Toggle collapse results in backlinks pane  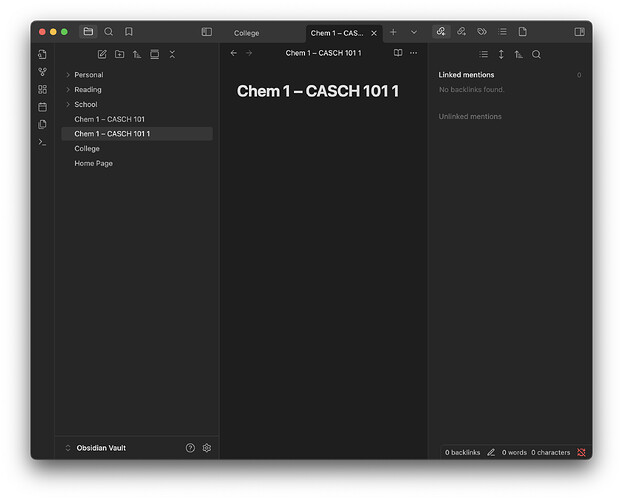[483, 54]
